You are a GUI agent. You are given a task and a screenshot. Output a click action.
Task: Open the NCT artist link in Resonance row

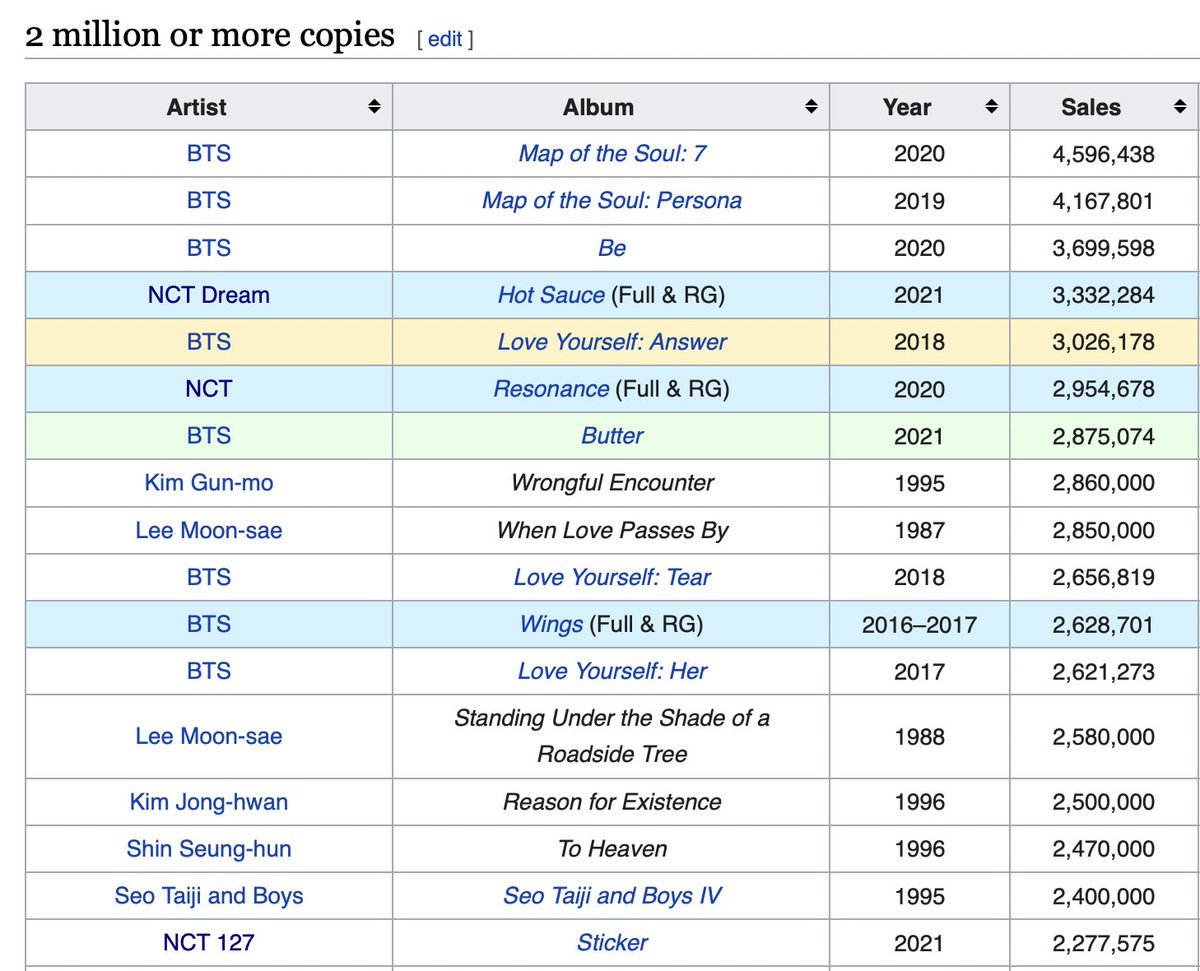click(x=209, y=389)
